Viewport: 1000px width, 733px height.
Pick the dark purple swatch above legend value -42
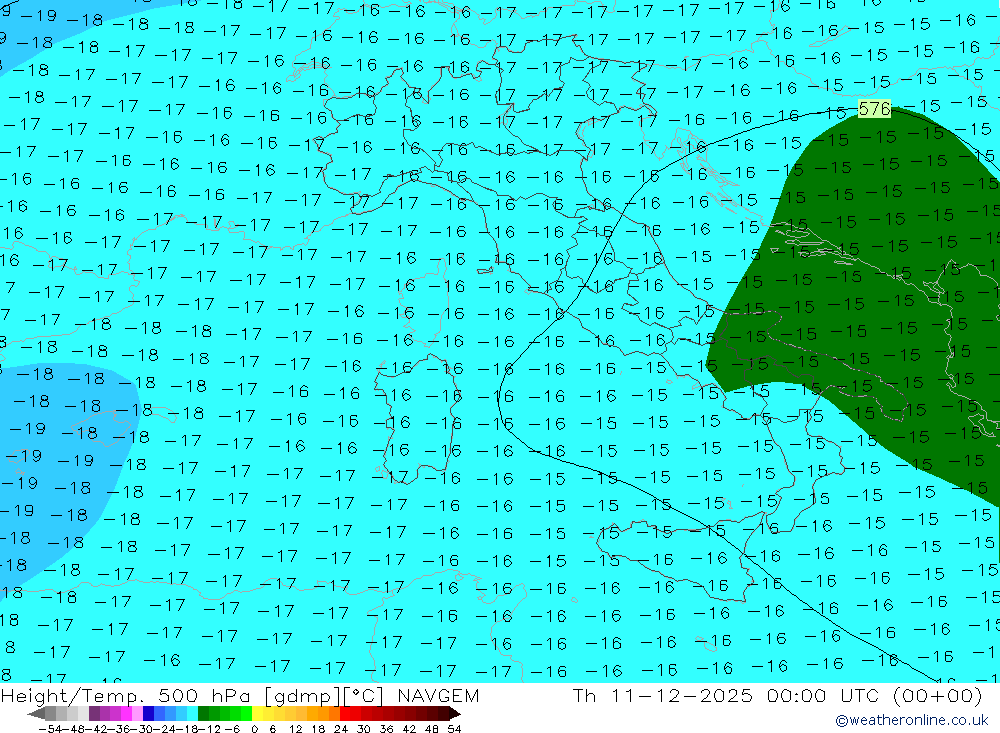(94, 713)
